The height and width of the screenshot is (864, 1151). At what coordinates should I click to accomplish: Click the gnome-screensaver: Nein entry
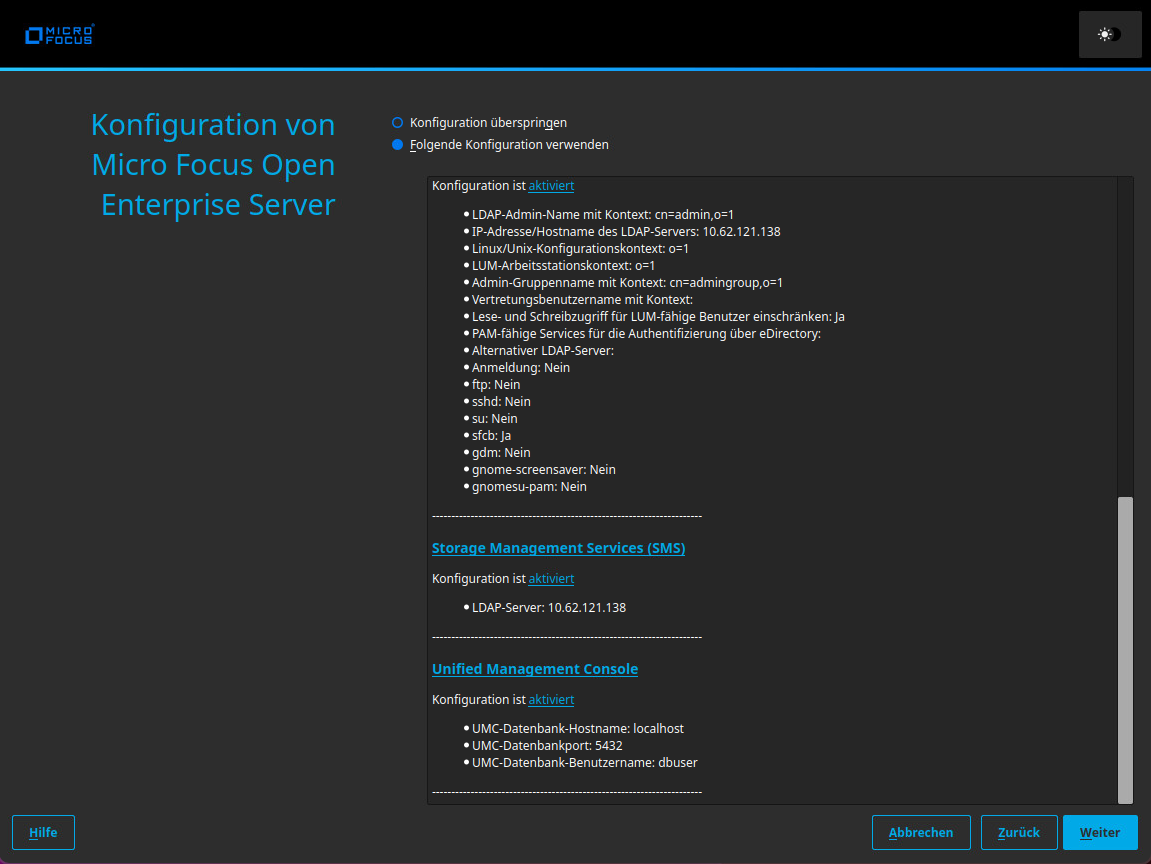tap(543, 469)
